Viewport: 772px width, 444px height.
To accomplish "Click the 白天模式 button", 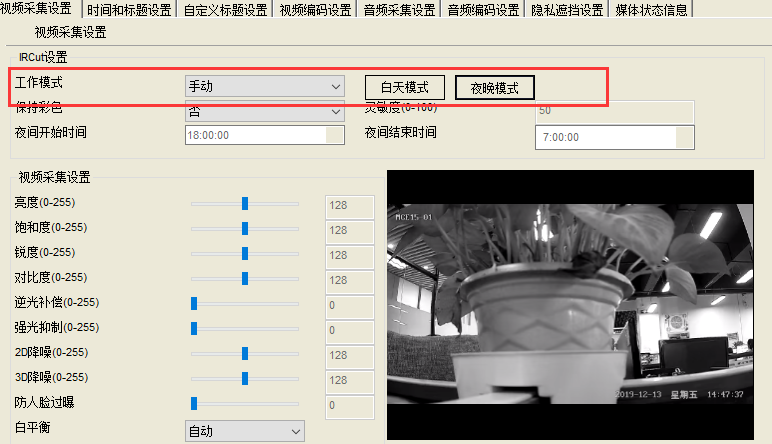I will (405, 88).
